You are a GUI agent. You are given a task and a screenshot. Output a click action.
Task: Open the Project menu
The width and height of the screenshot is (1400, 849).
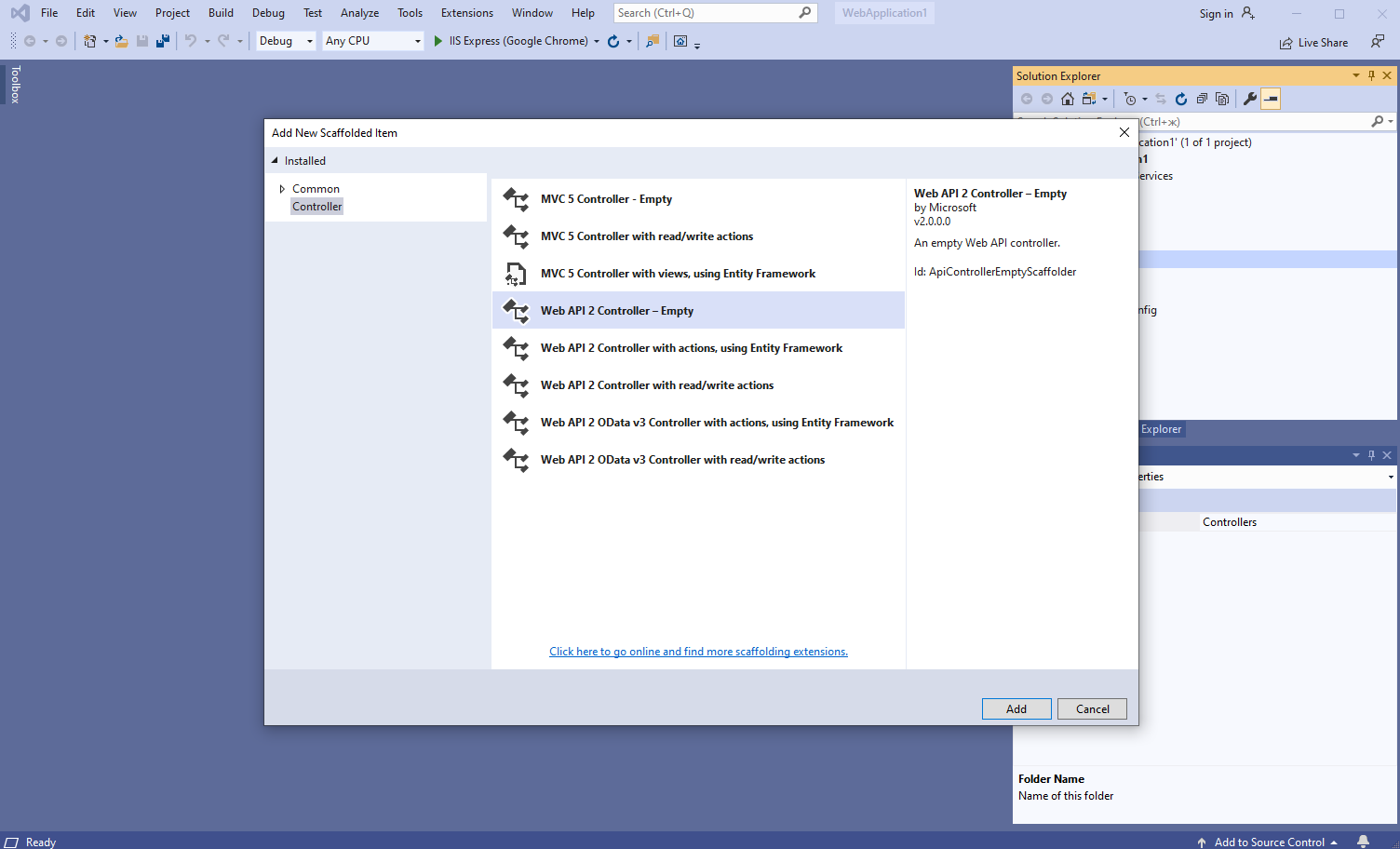(172, 13)
